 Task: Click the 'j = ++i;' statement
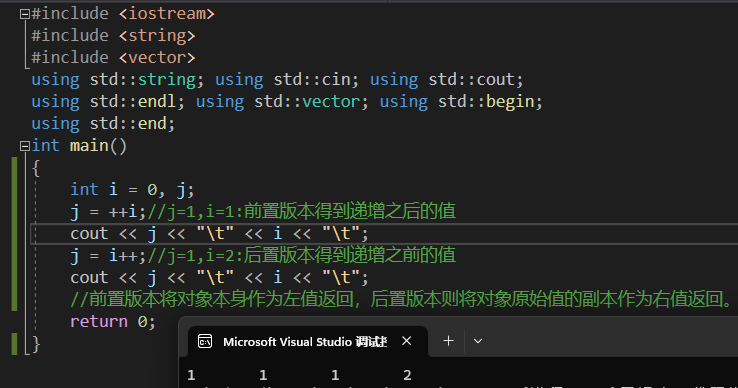tap(108, 212)
